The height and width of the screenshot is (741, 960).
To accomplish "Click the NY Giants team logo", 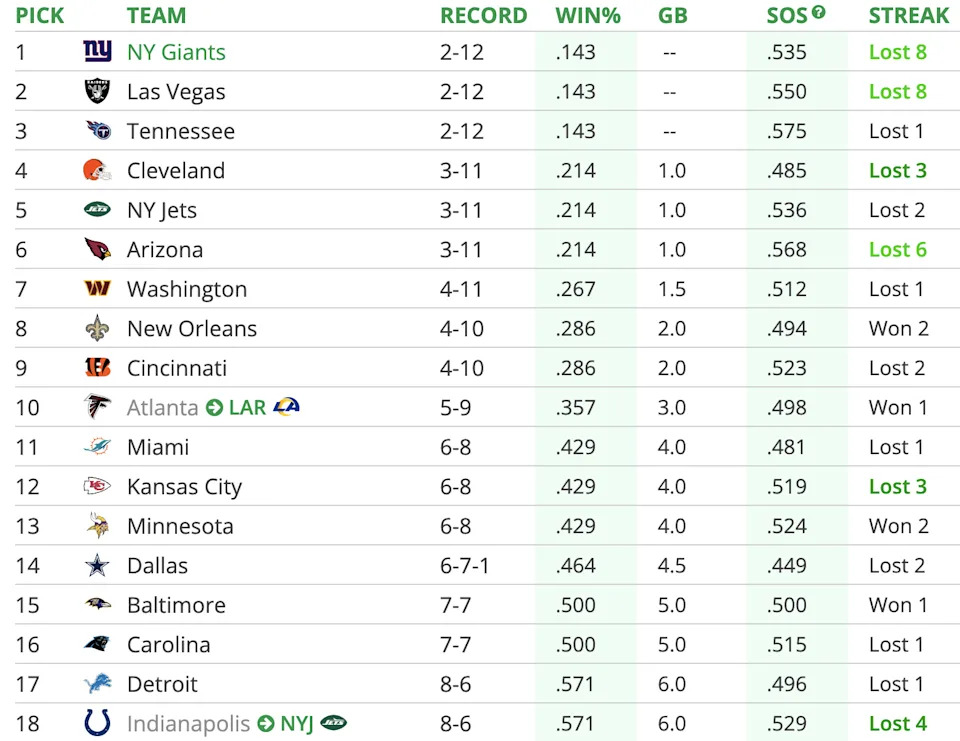I will click(98, 52).
